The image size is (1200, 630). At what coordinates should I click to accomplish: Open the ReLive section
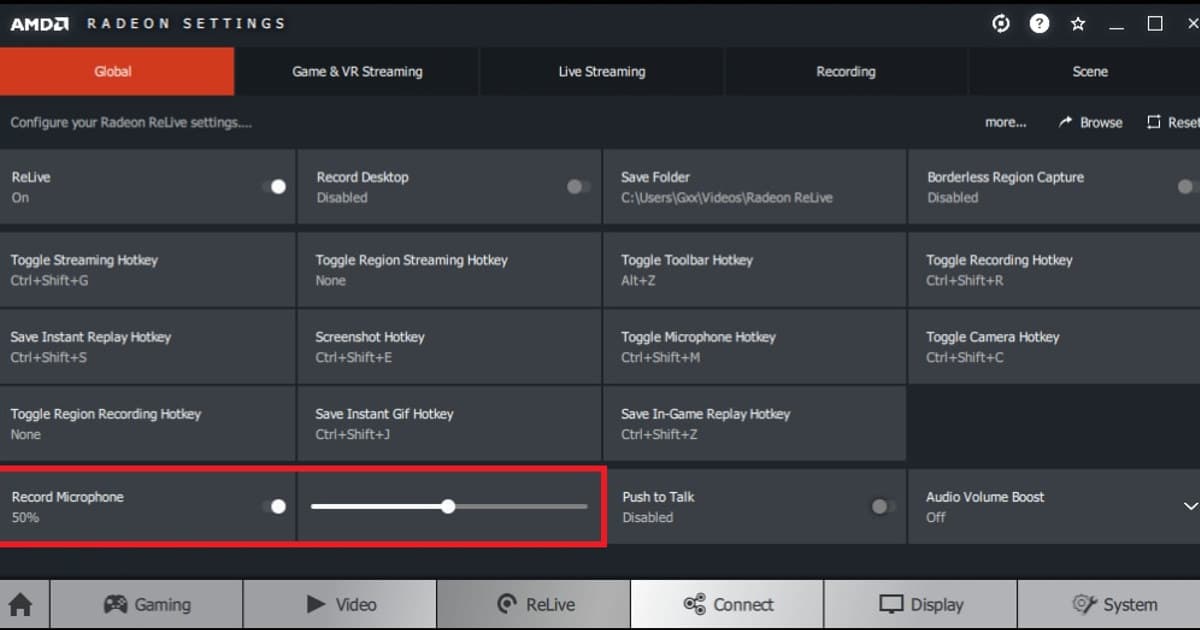click(x=534, y=605)
